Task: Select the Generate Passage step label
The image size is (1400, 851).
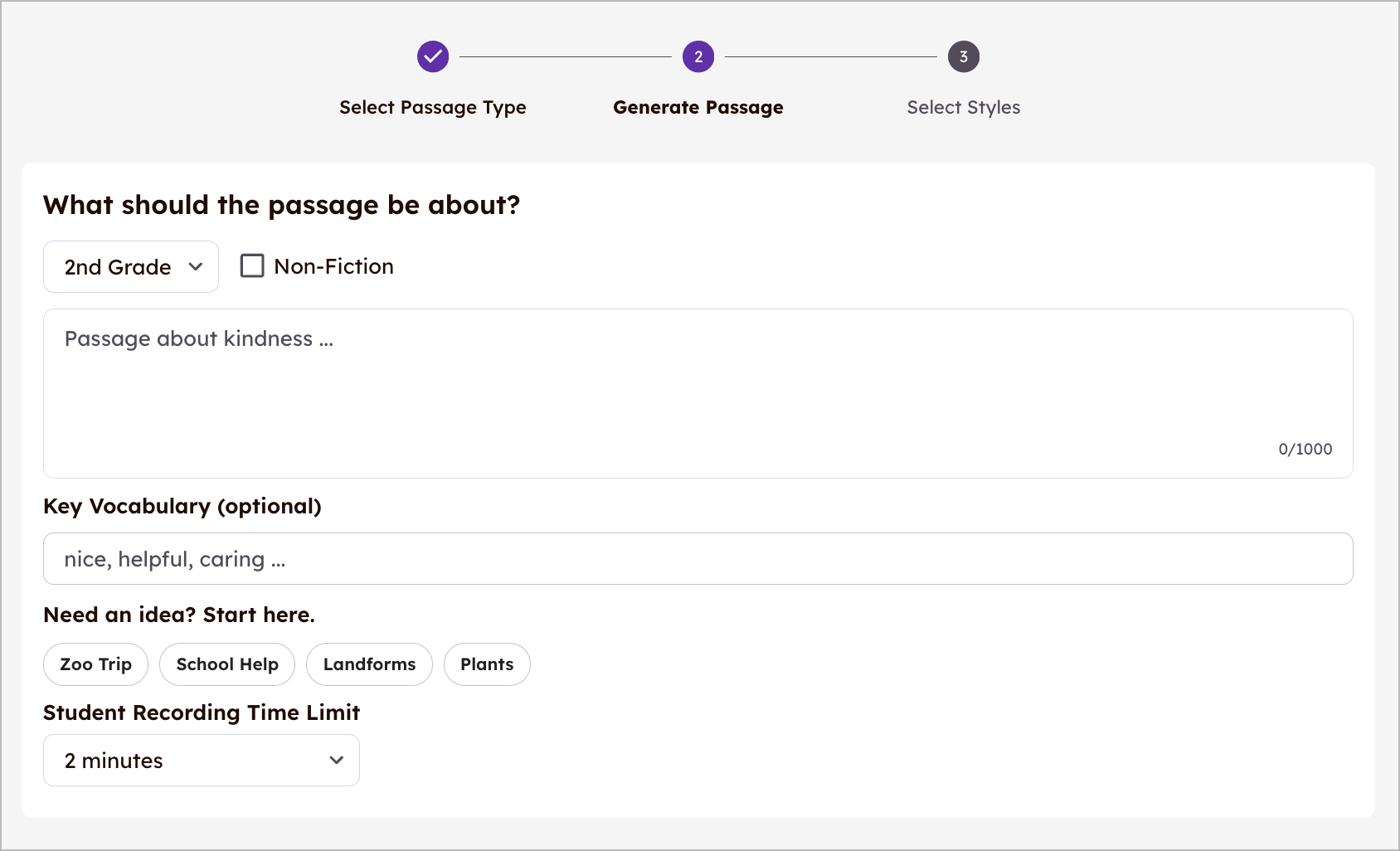Action: pos(698,107)
